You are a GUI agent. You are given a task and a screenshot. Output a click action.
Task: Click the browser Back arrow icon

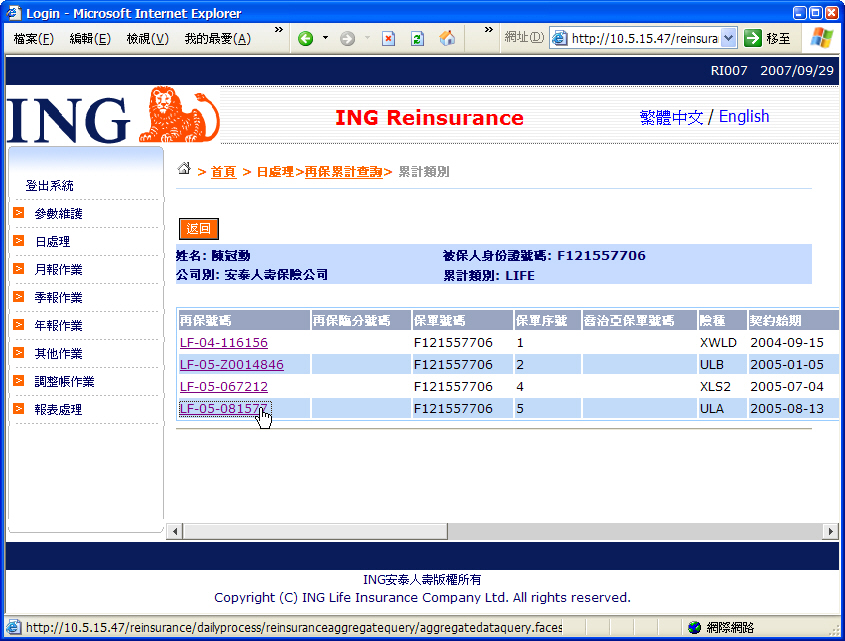[306, 38]
